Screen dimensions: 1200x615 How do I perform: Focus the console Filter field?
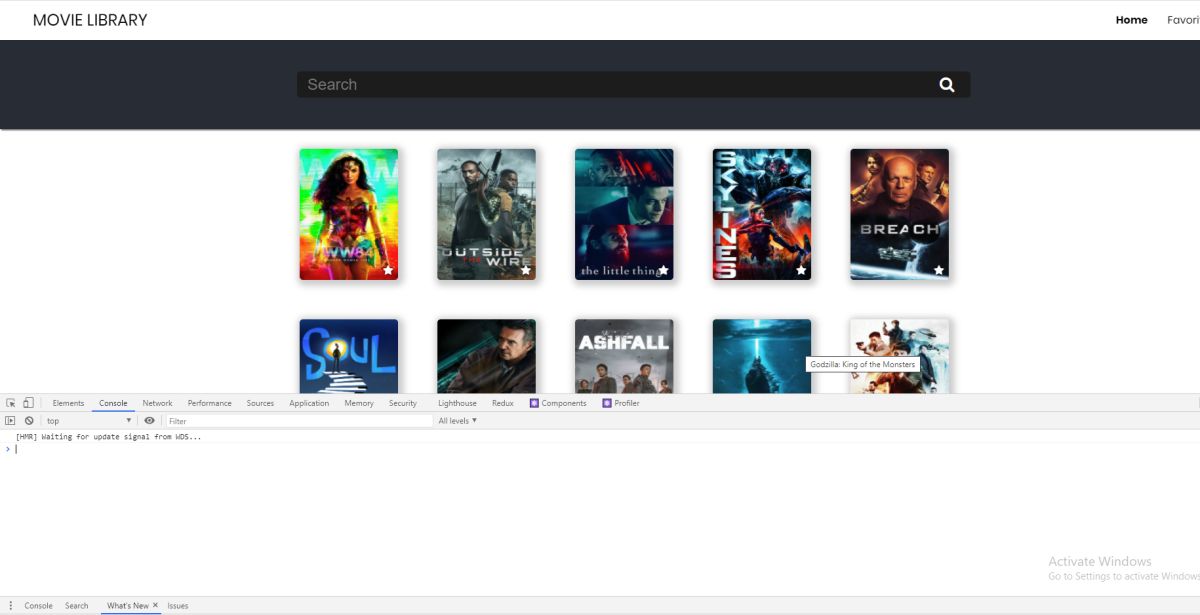point(298,421)
